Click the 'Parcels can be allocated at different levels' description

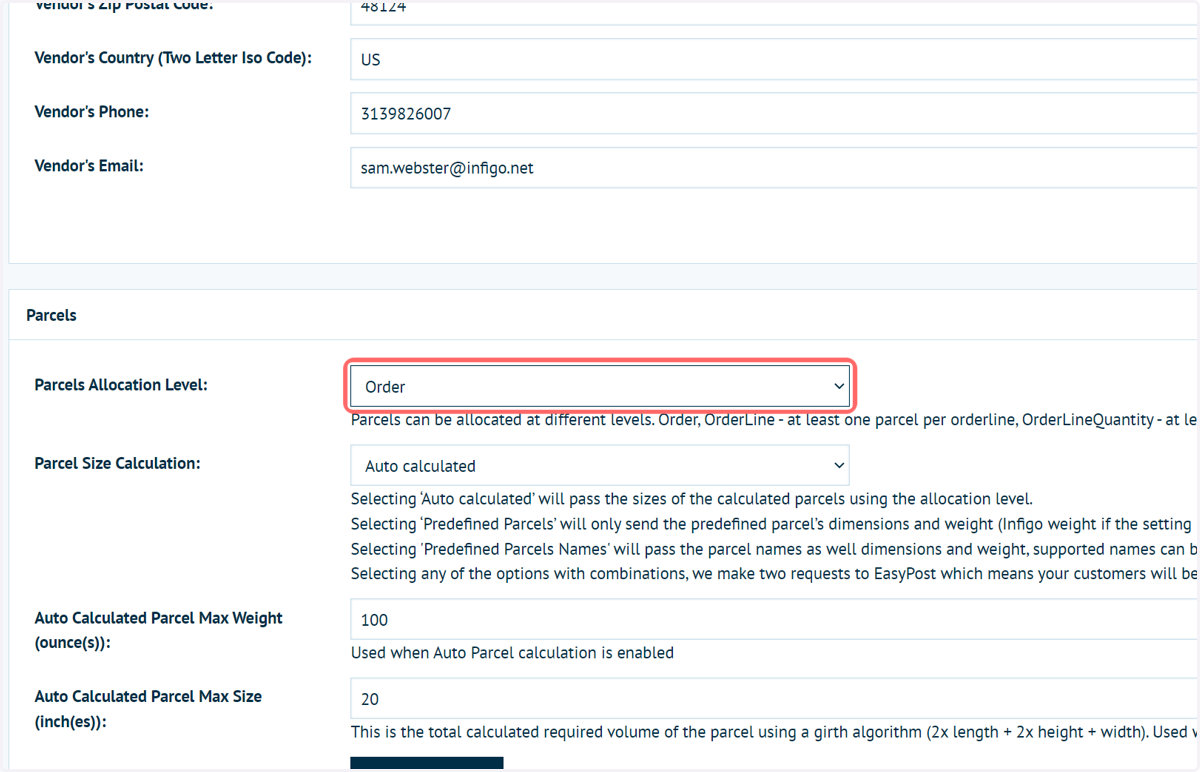pyautogui.click(x=775, y=420)
